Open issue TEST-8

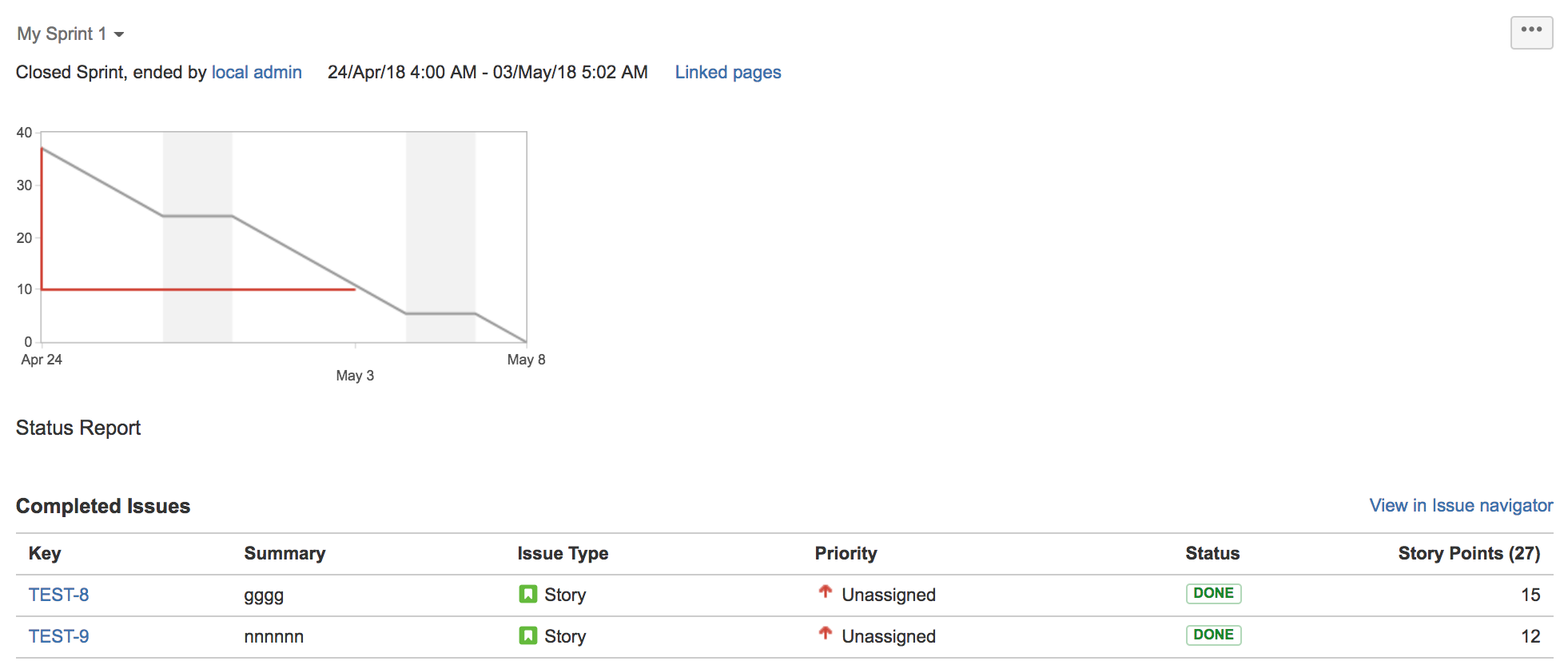58,594
